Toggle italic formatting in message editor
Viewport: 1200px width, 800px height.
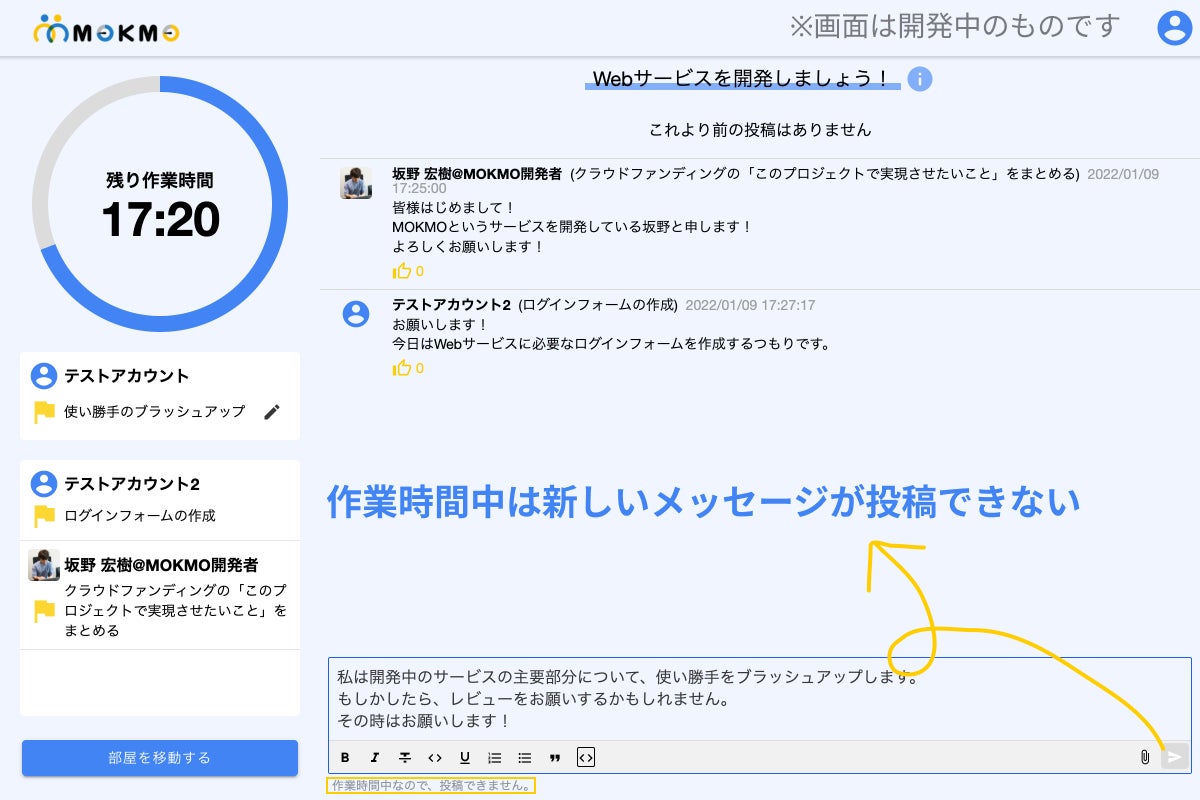[x=375, y=757]
